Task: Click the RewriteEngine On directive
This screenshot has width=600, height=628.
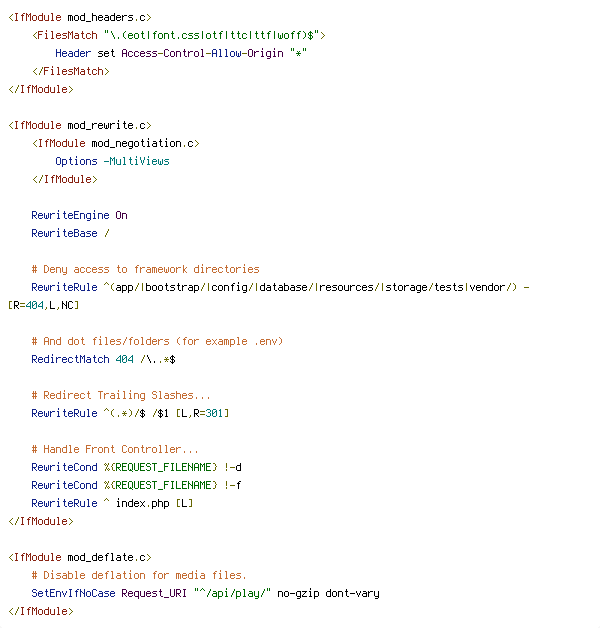Action: (79, 215)
